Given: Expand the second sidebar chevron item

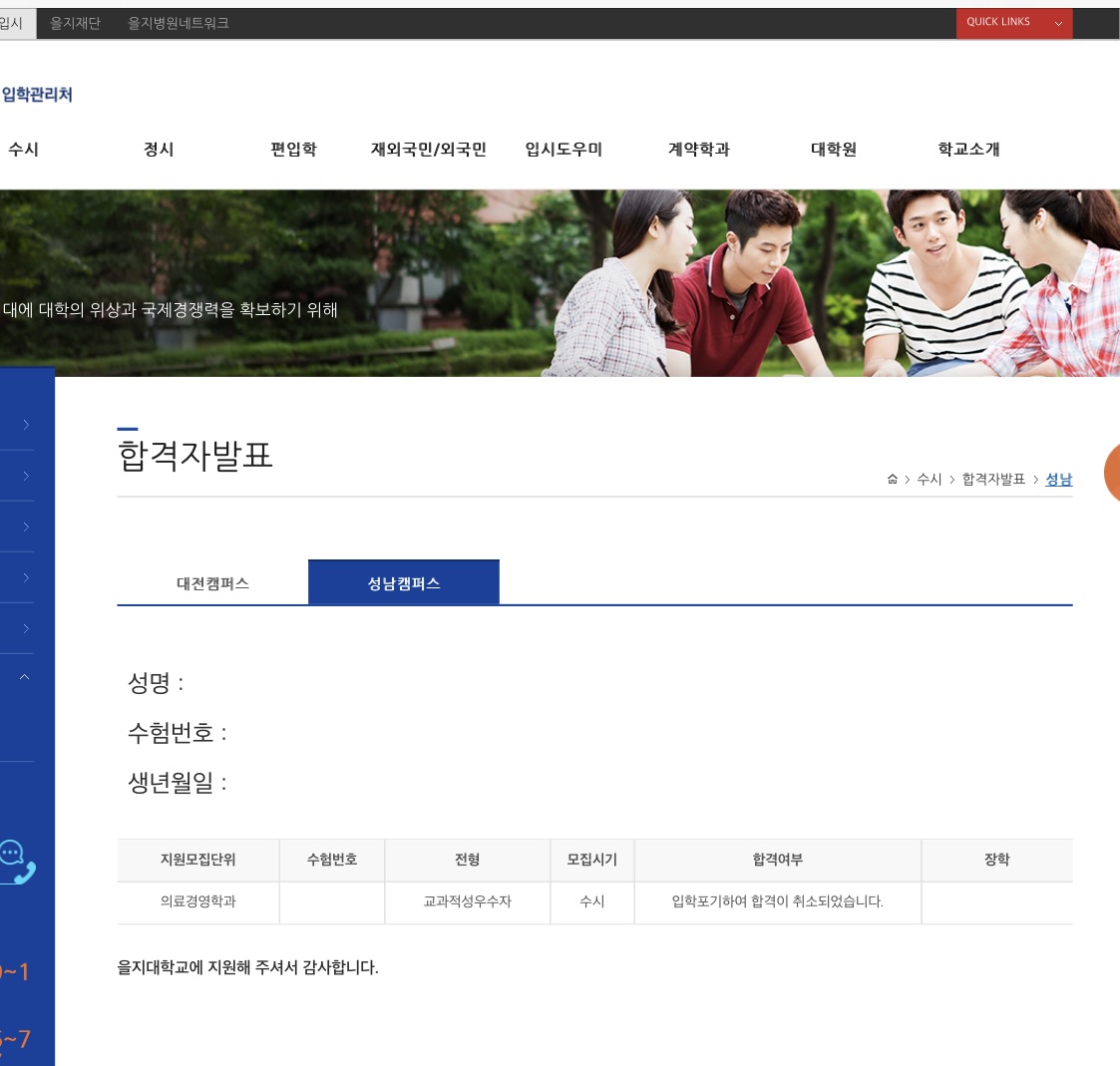Looking at the screenshot, I should point(26,476).
